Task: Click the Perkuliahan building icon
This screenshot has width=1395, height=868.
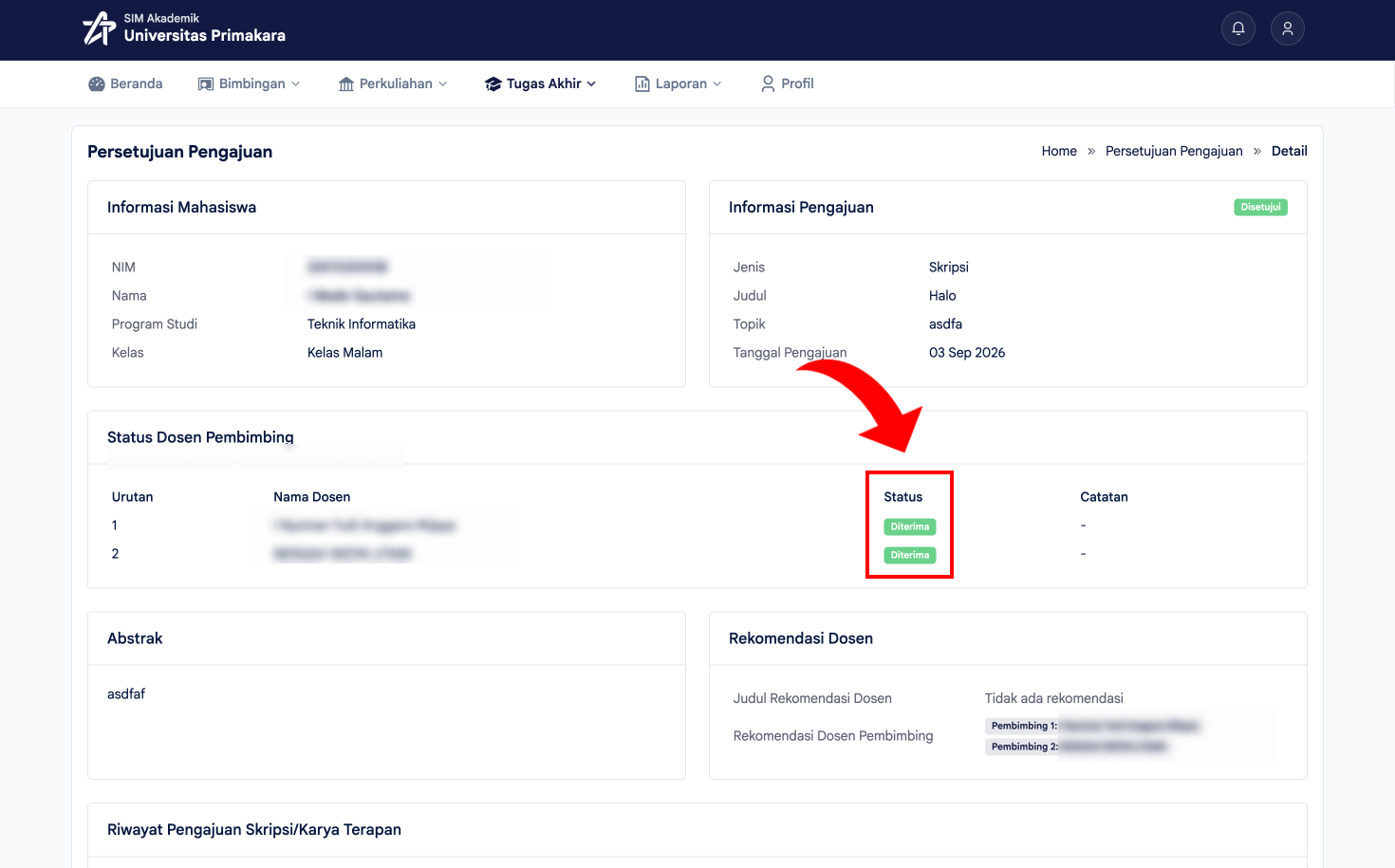Action: point(346,83)
